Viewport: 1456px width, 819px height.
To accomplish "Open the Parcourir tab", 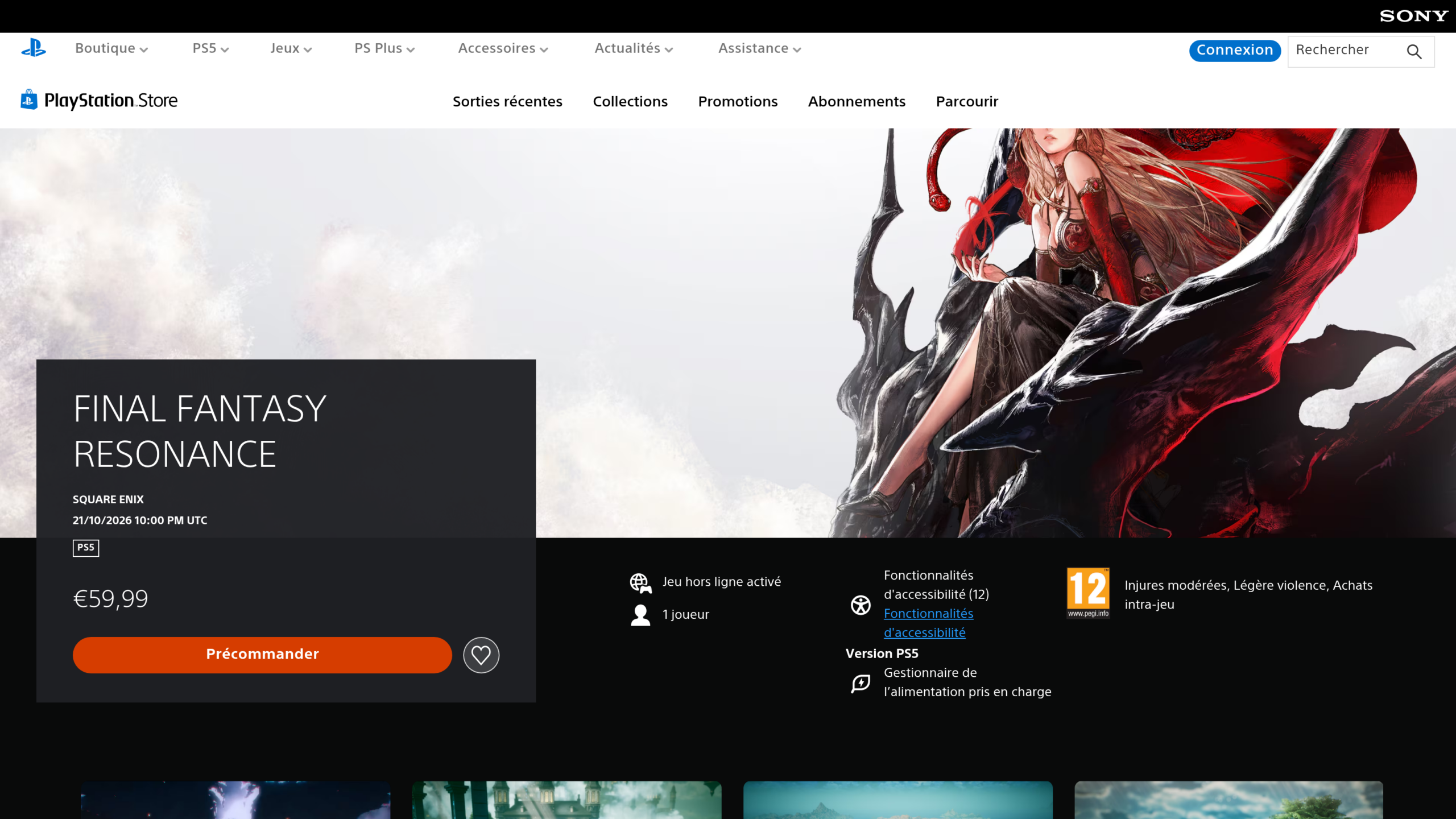I will coord(967,102).
